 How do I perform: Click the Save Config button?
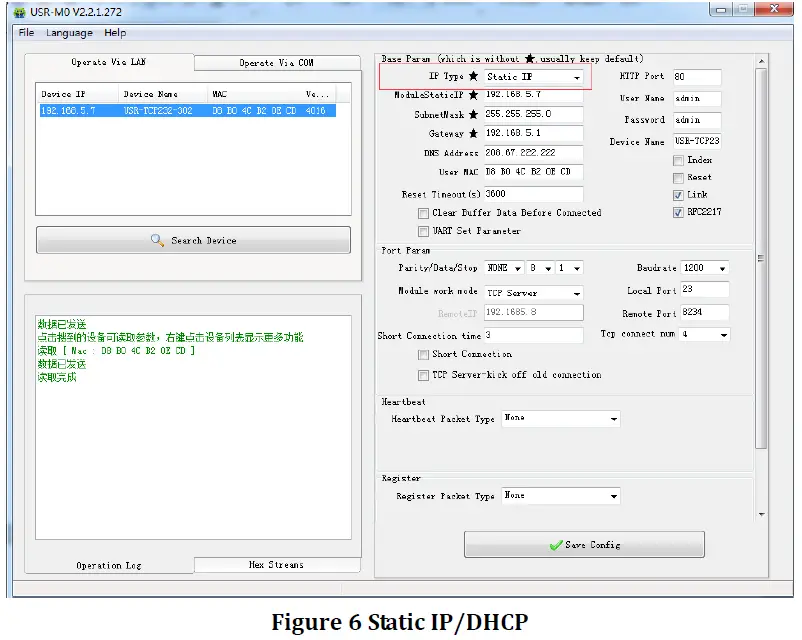click(584, 545)
